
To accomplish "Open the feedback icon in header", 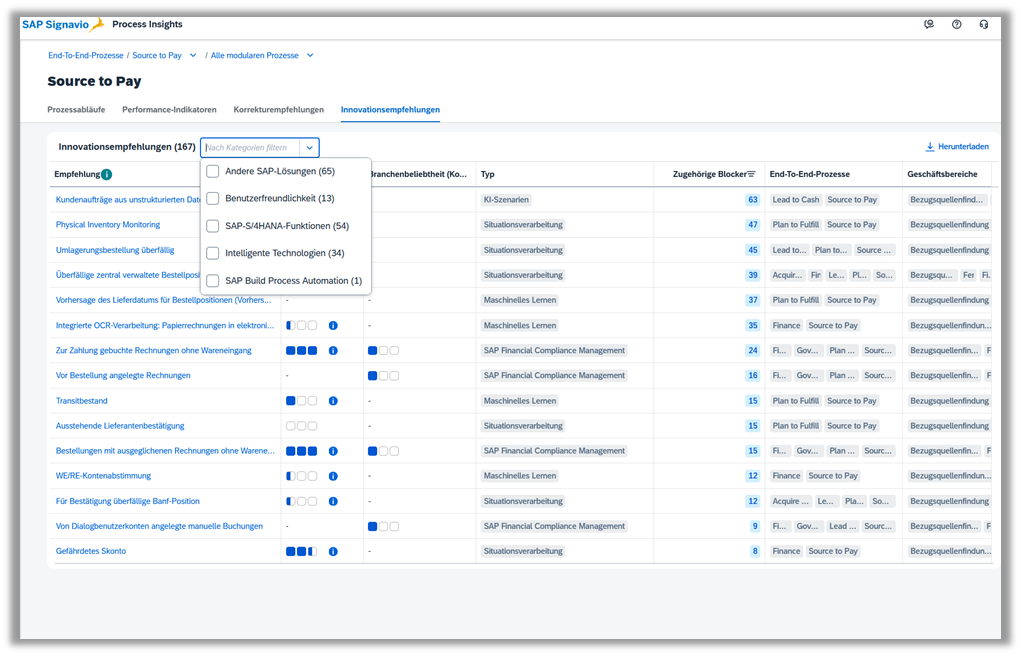I will [x=929, y=24].
